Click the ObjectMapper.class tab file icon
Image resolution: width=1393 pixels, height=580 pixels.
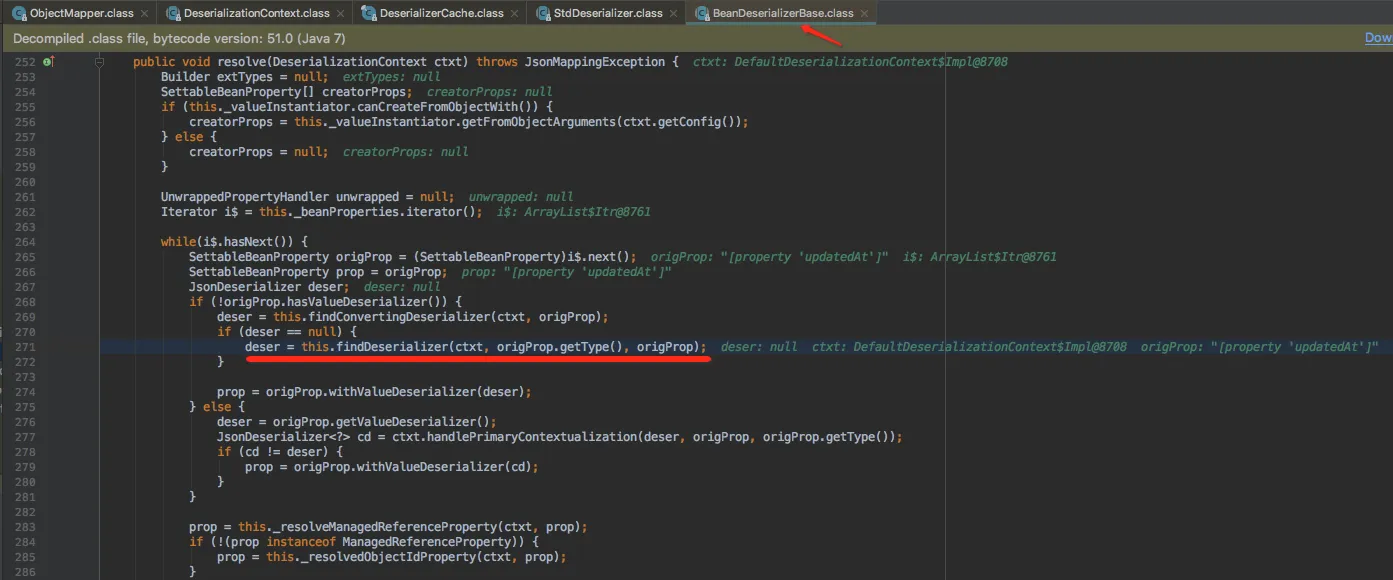[18, 13]
